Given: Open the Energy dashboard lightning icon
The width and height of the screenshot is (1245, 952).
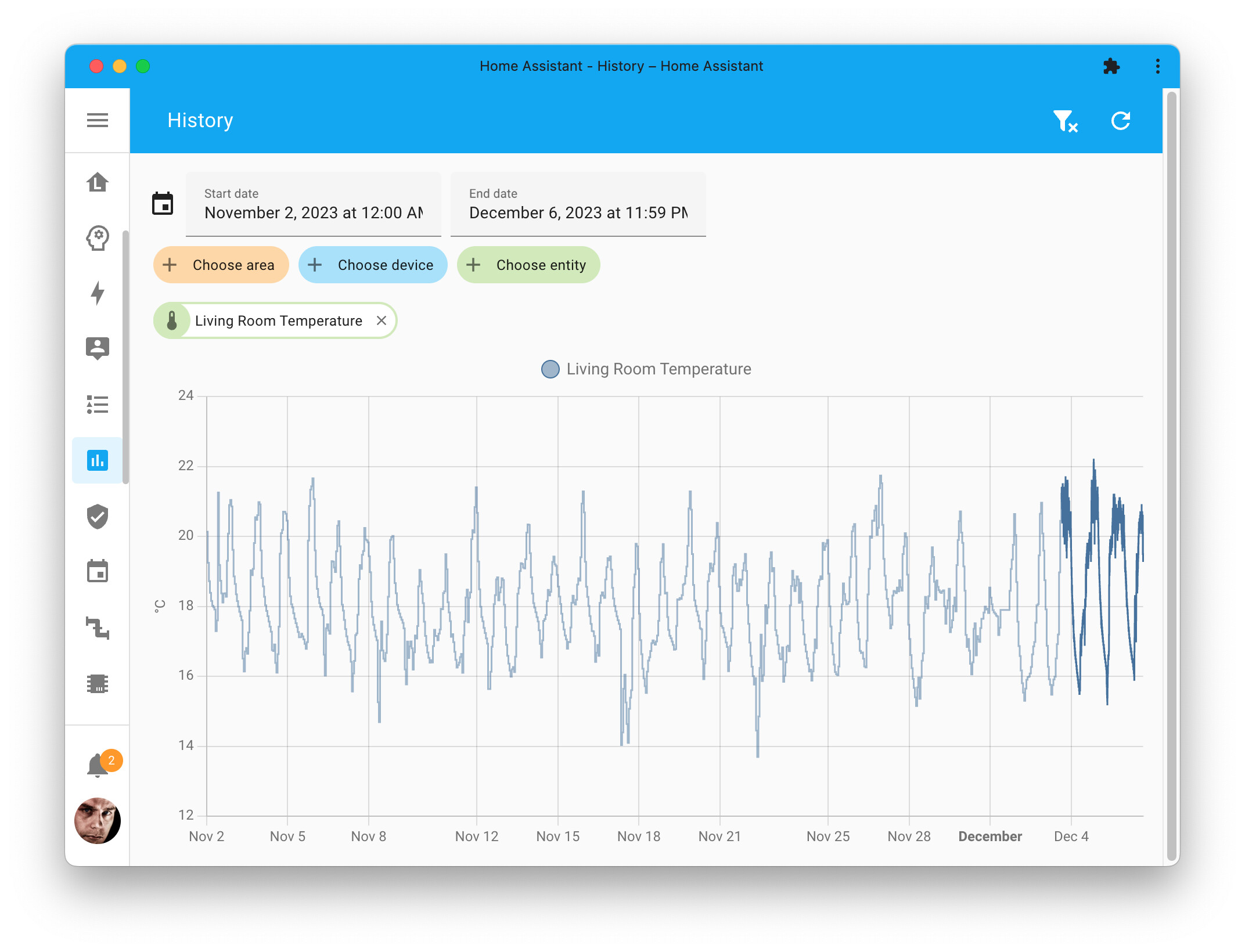Looking at the screenshot, I should (x=98, y=293).
